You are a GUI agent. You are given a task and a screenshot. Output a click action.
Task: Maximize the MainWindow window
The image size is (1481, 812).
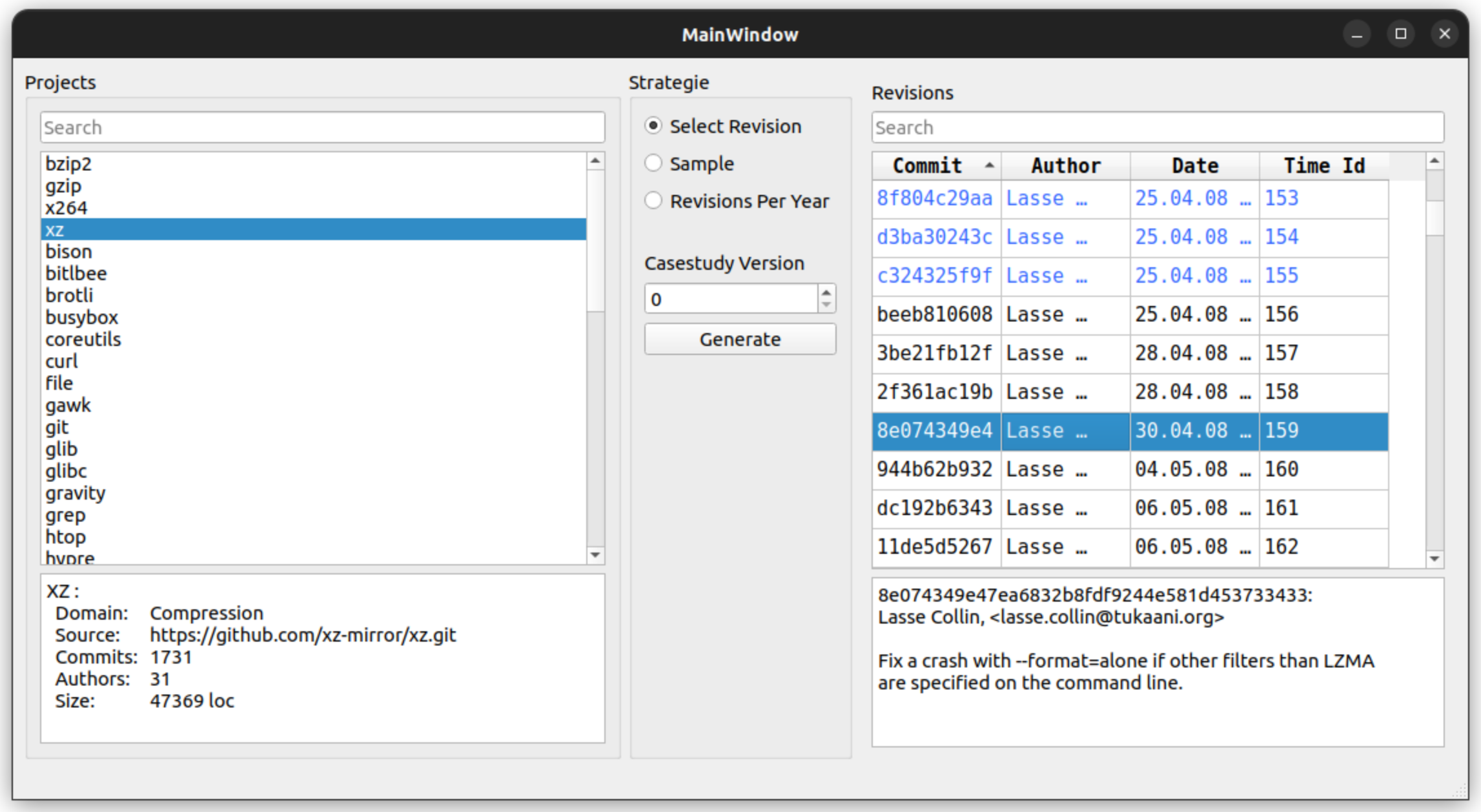(x=1400, y=34)
